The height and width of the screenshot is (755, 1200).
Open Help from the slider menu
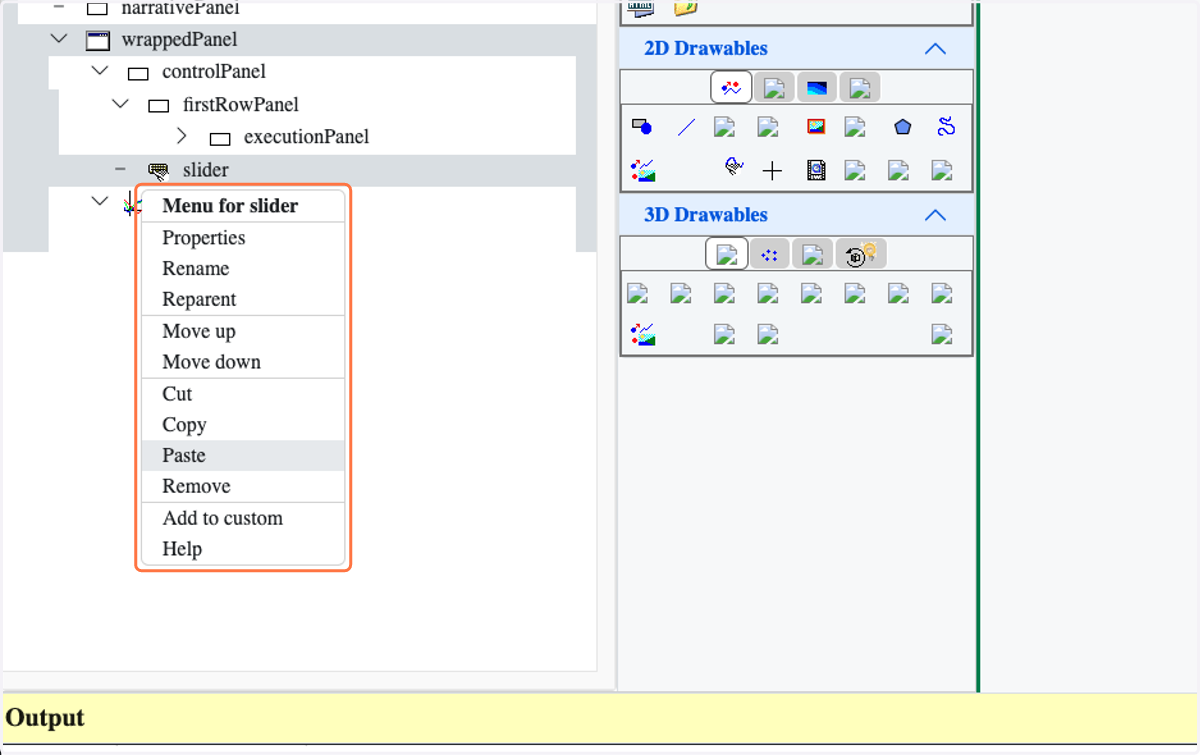pos(243,549)
